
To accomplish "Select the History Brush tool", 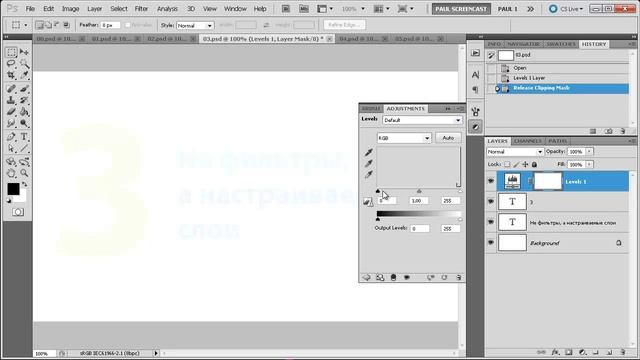I will [24, 100].
